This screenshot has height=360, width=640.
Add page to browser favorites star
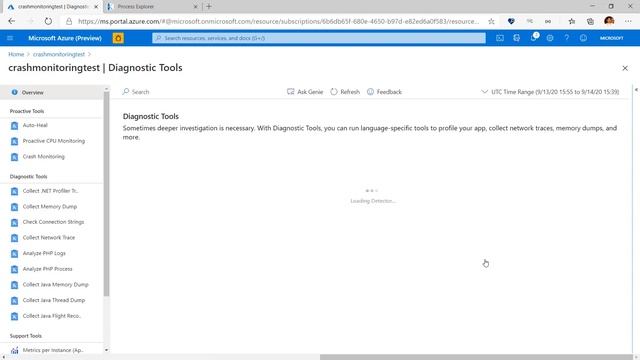click(x=491, y=21)
